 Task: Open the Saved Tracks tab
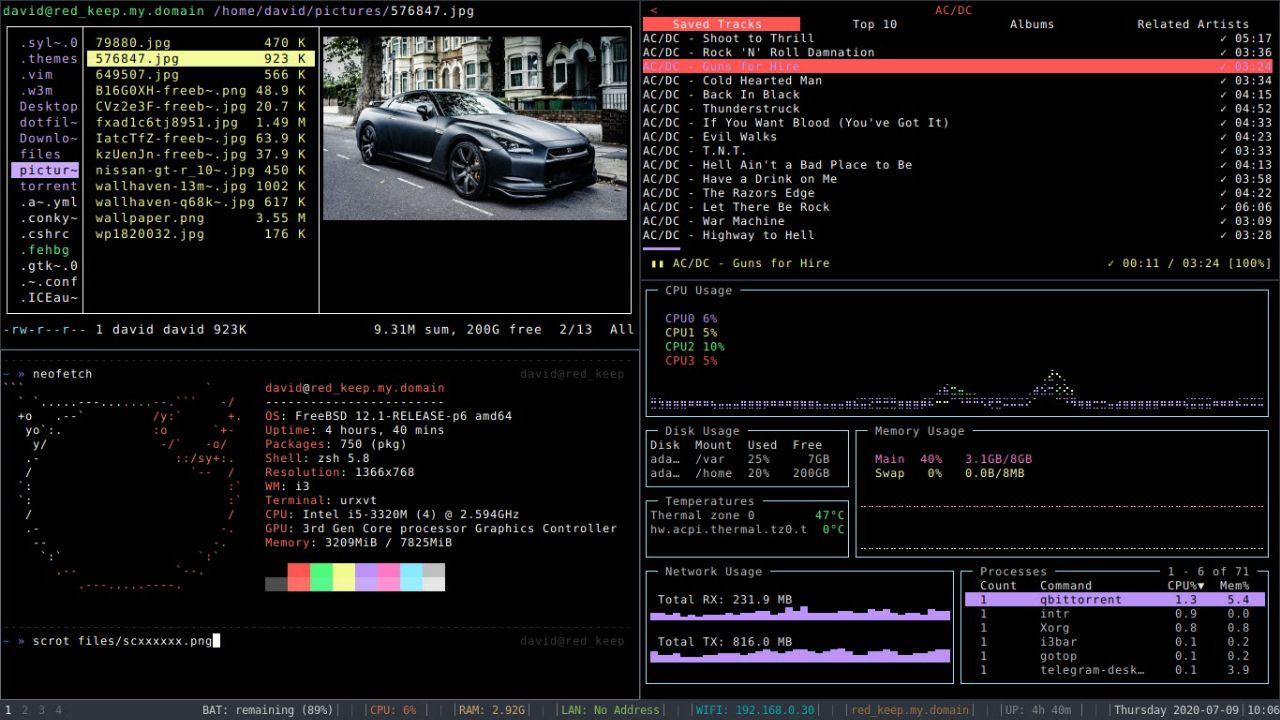[721, 24]
